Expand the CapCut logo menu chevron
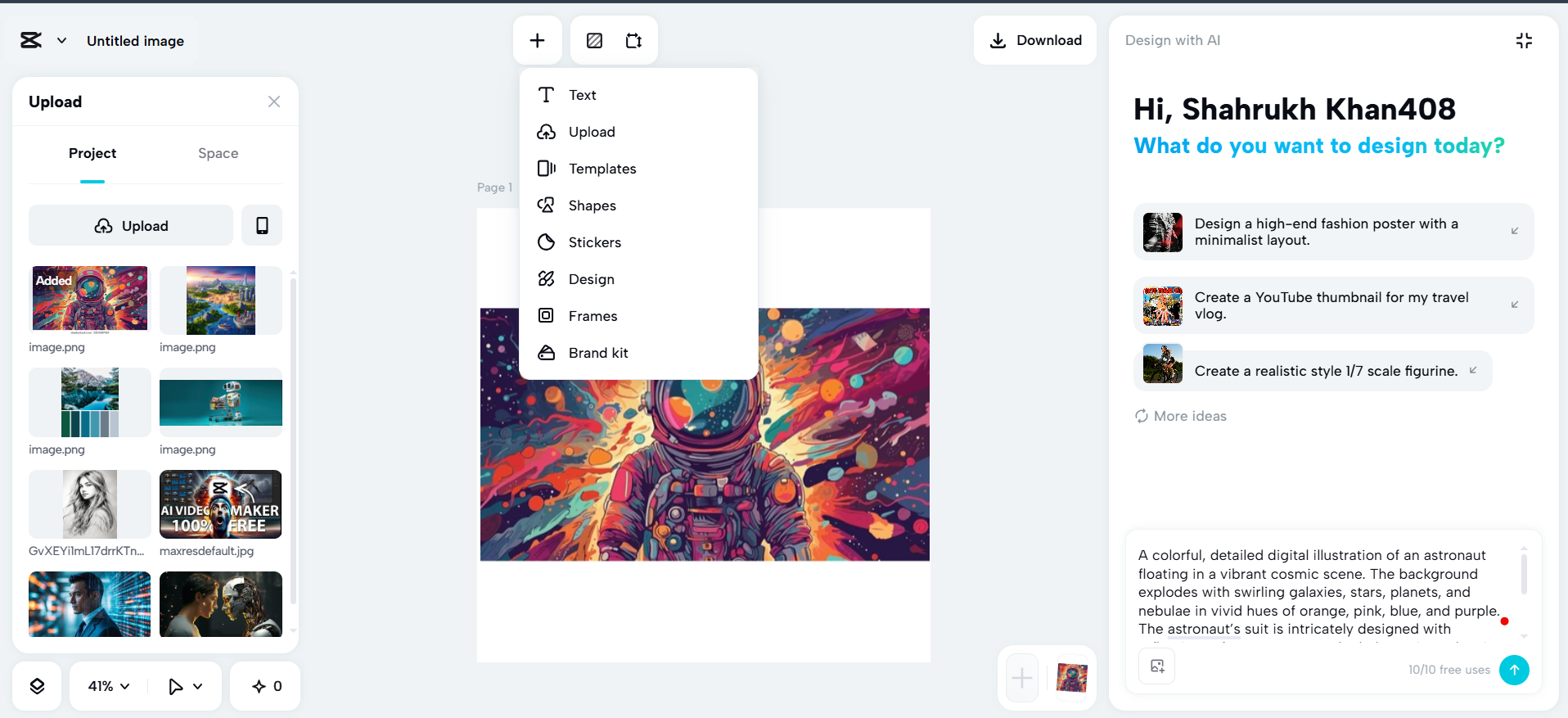 pyautogui.click(x=61, y=40)
